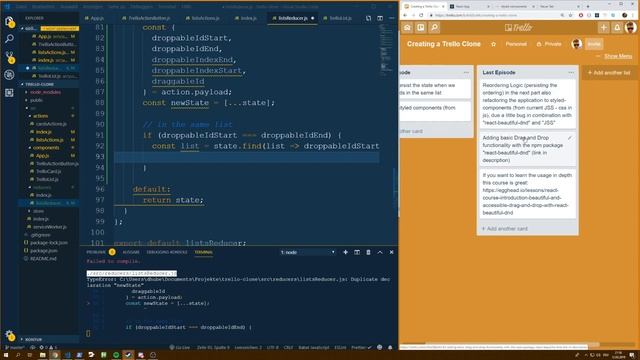Click the Personal team button on board
The width and height of the screenshot is (640, 360).
click(x=516, y=44)
